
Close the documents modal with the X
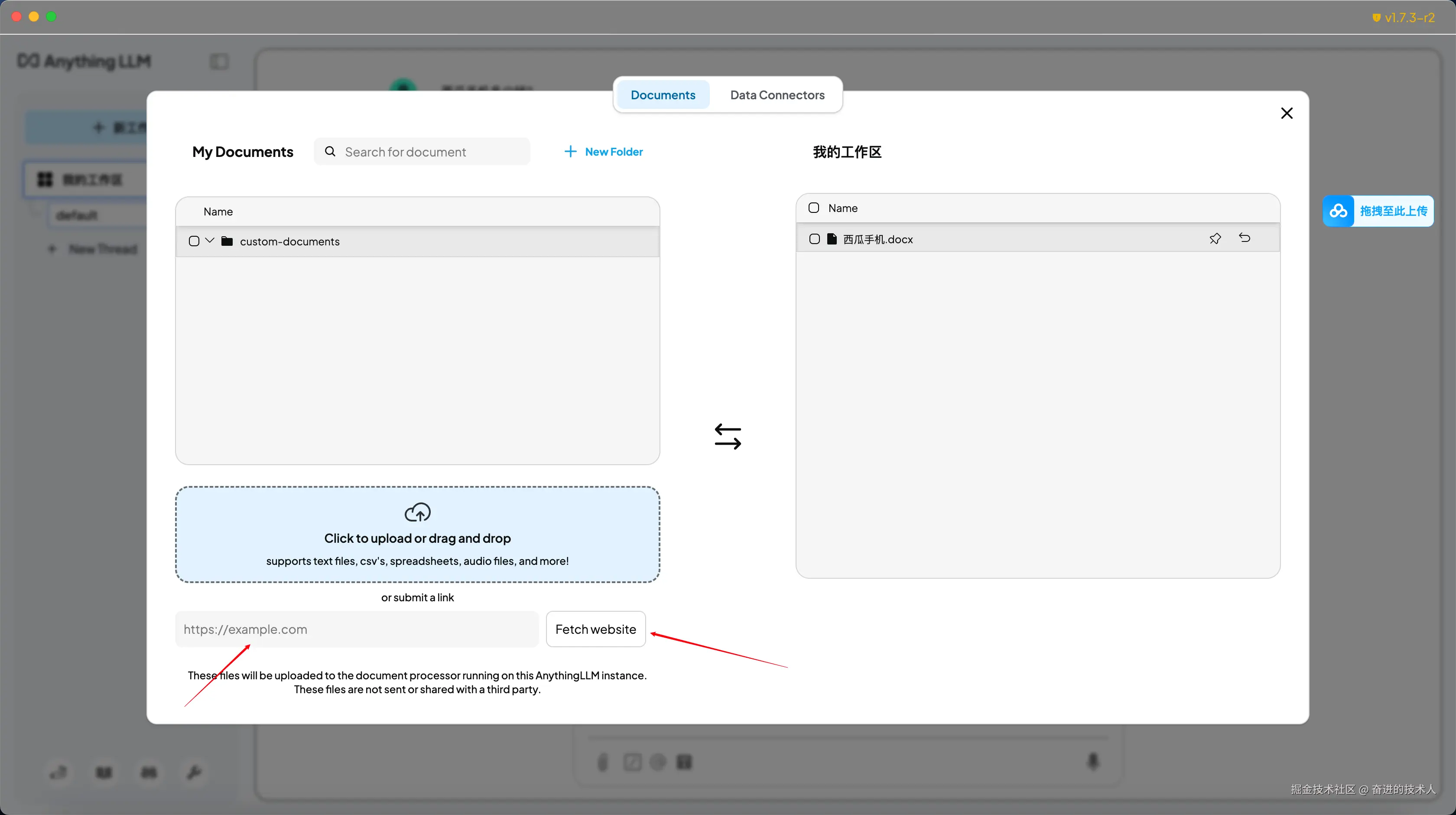click(x=1287, y=113)
